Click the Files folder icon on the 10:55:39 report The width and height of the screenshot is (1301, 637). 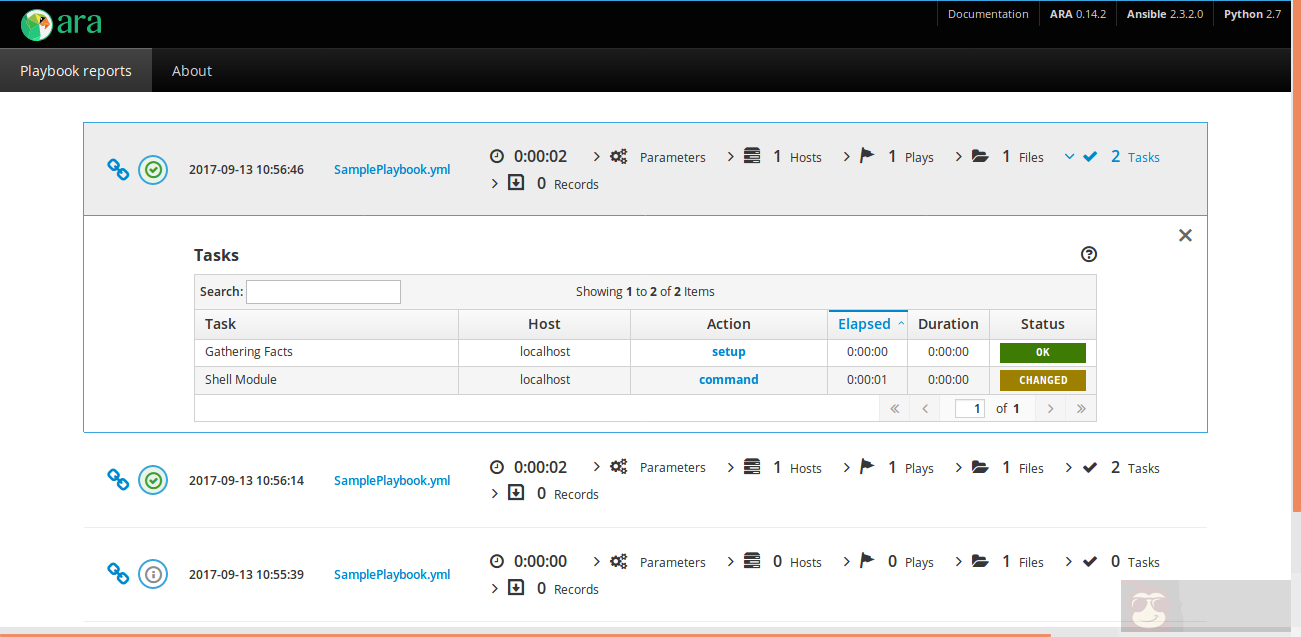click(x=980, y=561)
